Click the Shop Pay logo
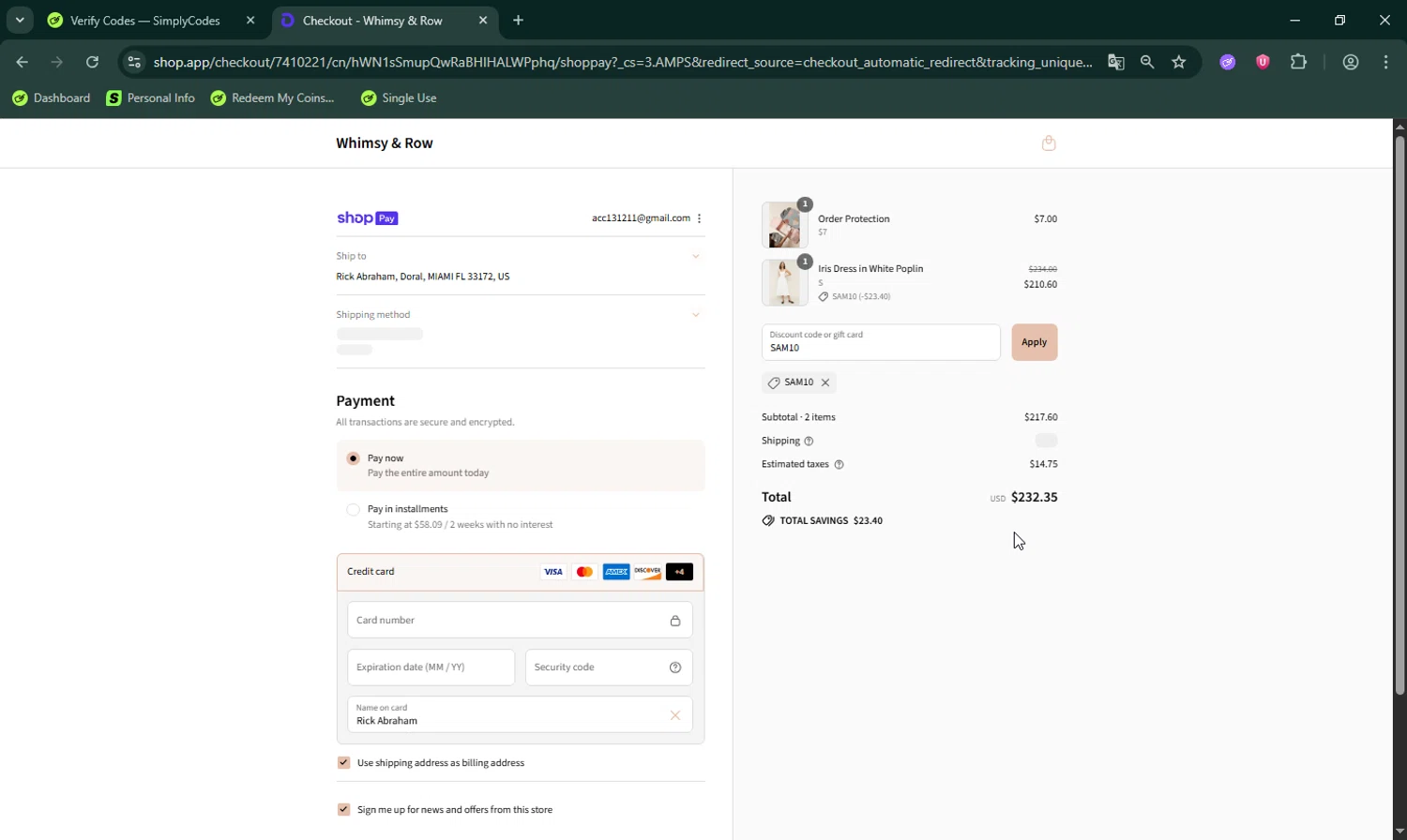 coord(368,218)
